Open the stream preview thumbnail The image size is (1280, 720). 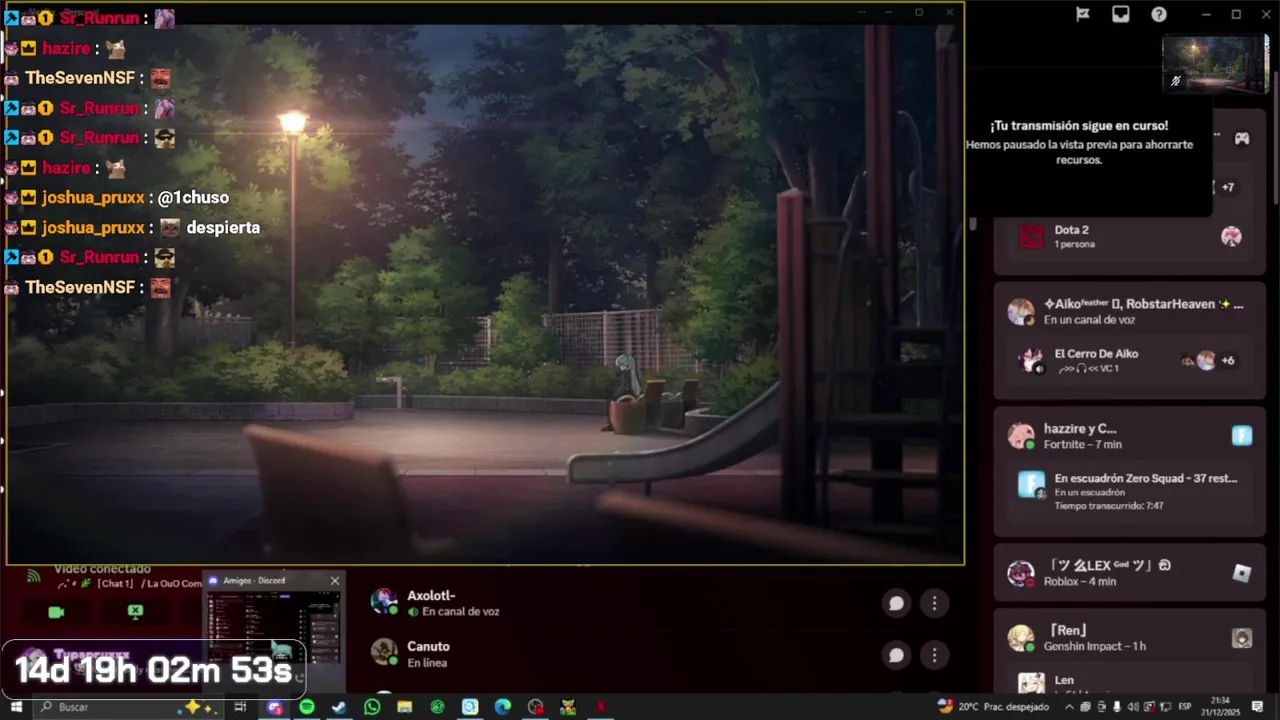pyautogui.click(x=1215, y=64)
